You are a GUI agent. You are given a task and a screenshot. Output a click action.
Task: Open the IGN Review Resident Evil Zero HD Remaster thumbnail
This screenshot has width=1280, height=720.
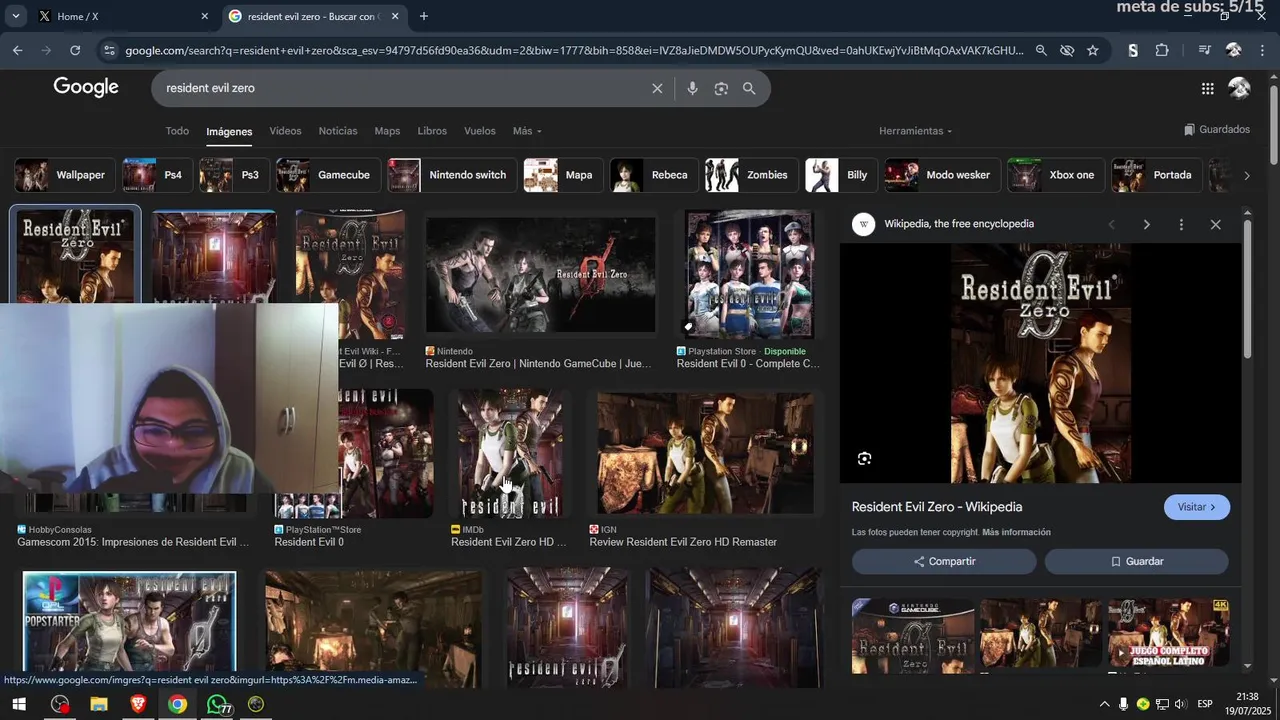(705, 453)
